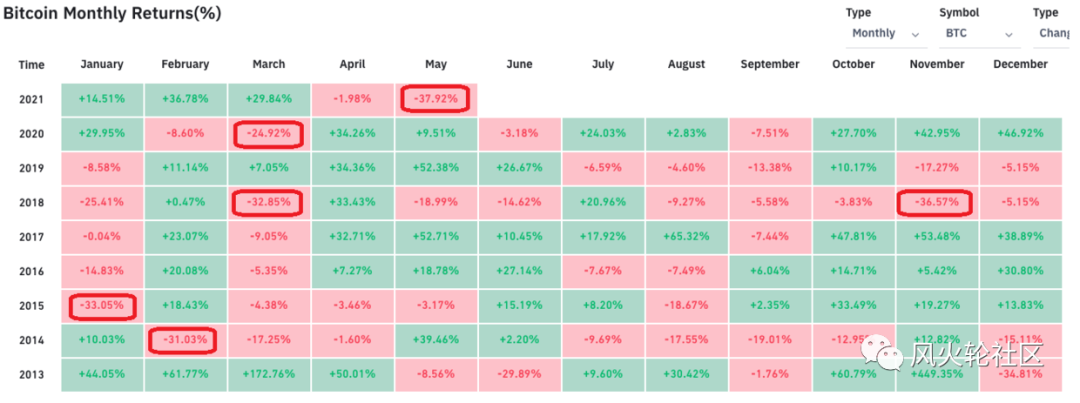The width and height of the screenshot is (1080, 403).
Task: Click the circled March 2020 -24.92% cell
Action: [268, 134]
